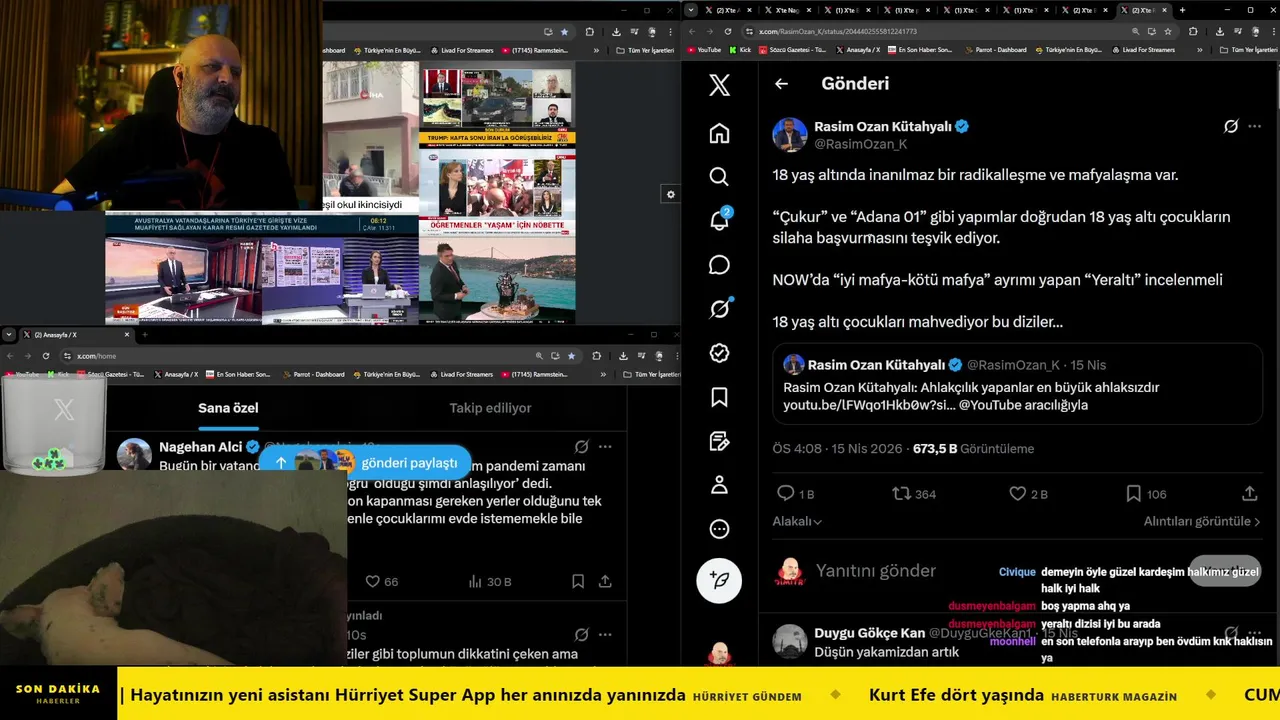Open tab search chevron in x.com/home window
Viewport: 1280px width, 720px height.
(10, 335)
